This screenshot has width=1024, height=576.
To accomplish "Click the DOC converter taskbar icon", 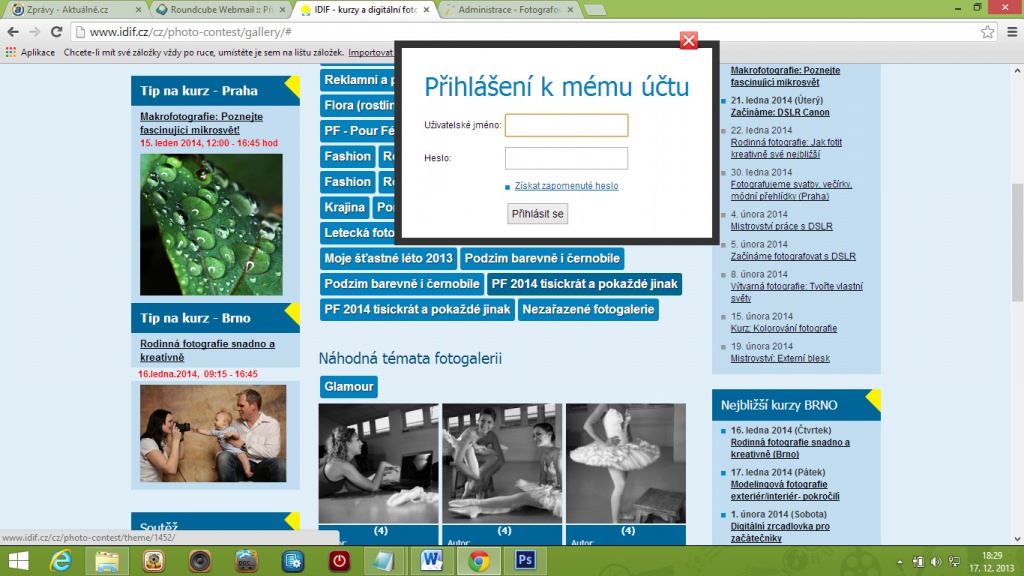I will (x=246, y=561).
